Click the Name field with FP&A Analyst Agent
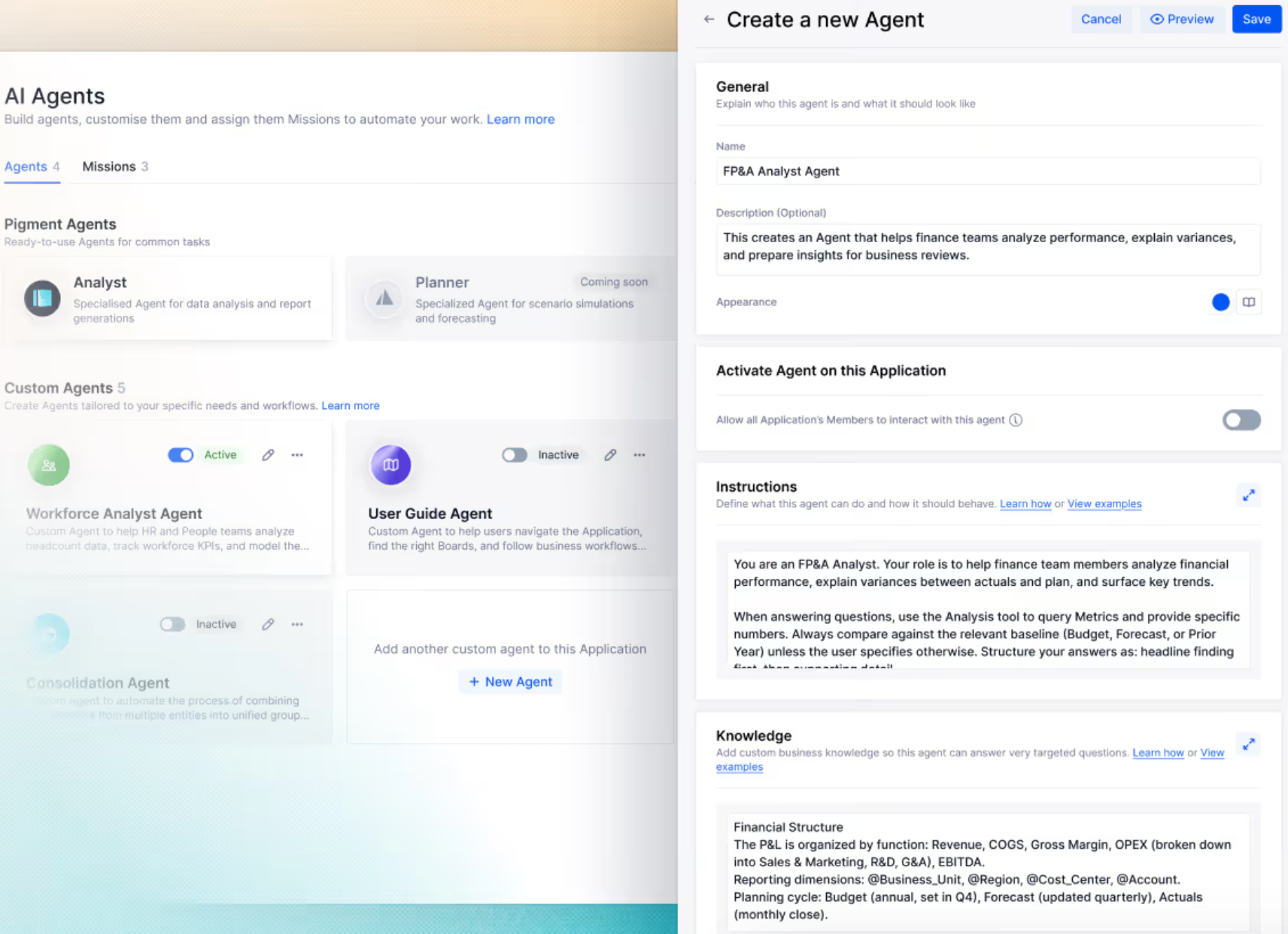 click(988, 171)
